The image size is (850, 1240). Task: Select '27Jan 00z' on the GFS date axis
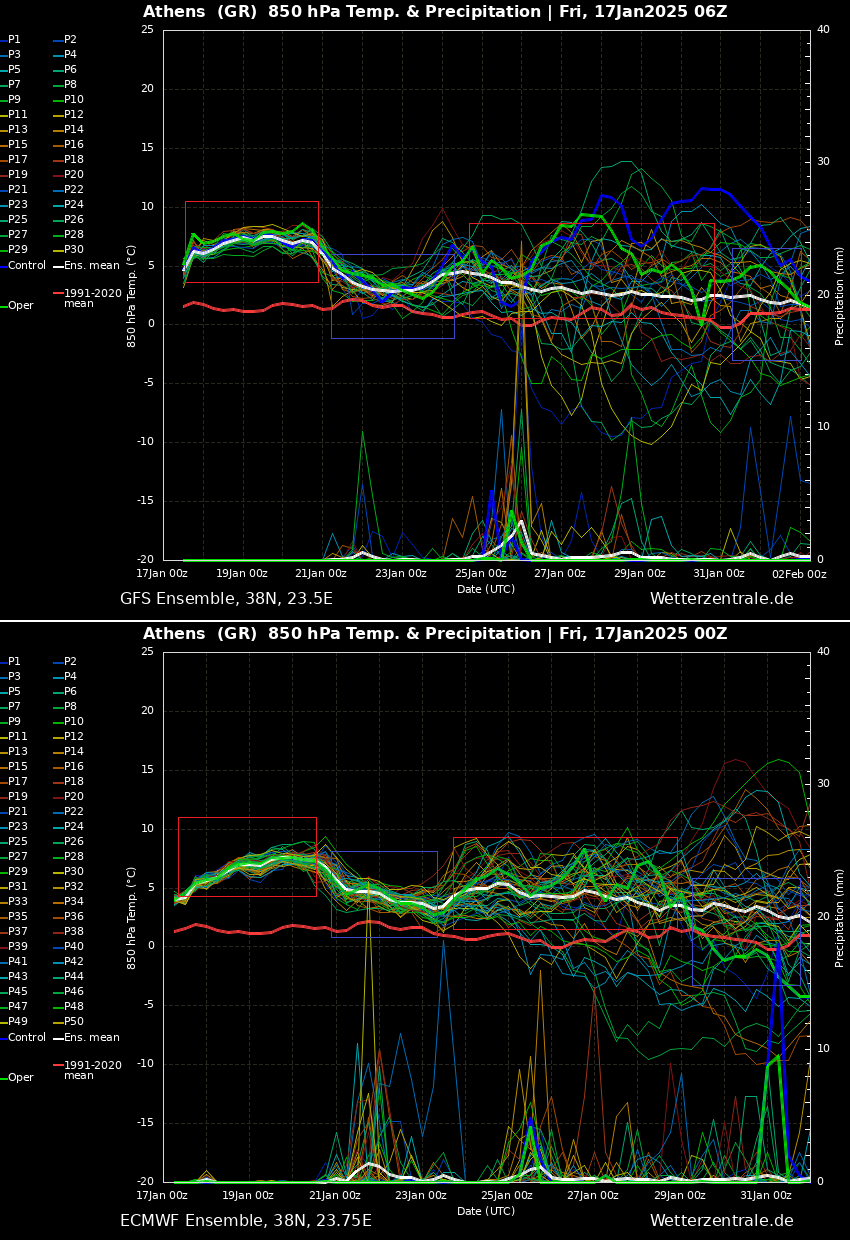pyautogui.click(x=560, y=573)
